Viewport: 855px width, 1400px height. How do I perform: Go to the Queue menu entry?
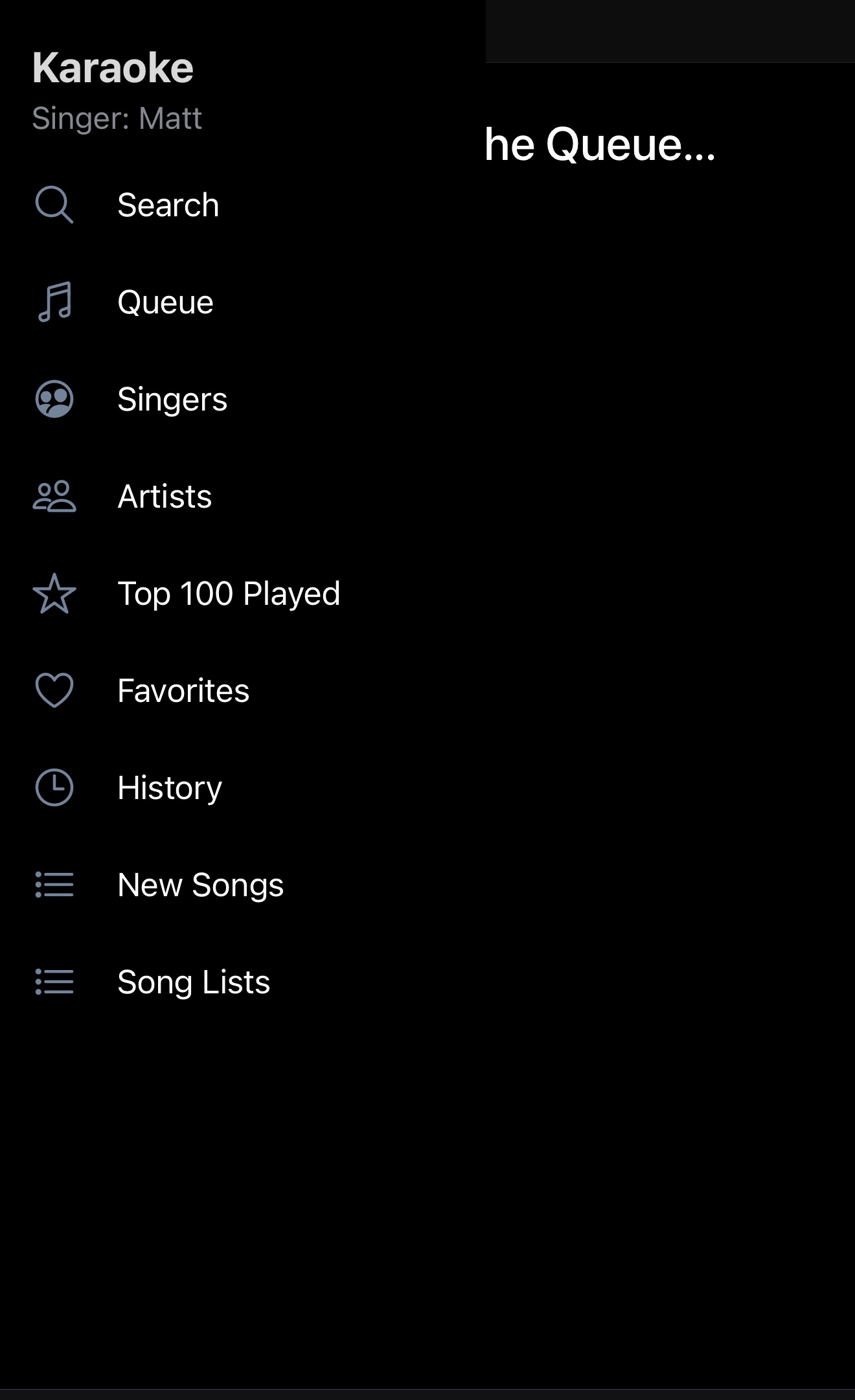pos(166,302)
